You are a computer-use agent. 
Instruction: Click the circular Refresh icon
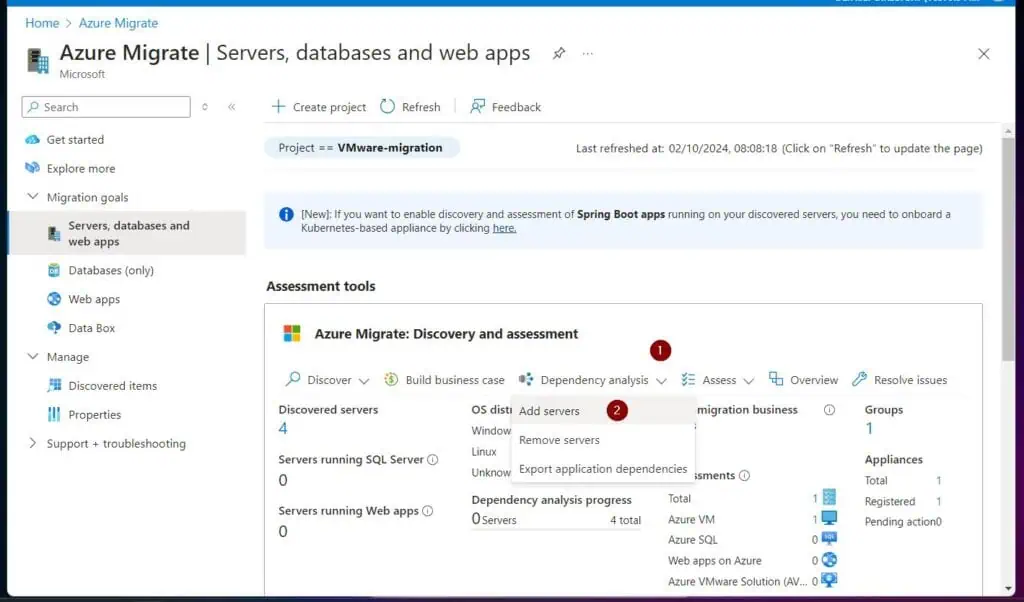click(x=387, y=106)
